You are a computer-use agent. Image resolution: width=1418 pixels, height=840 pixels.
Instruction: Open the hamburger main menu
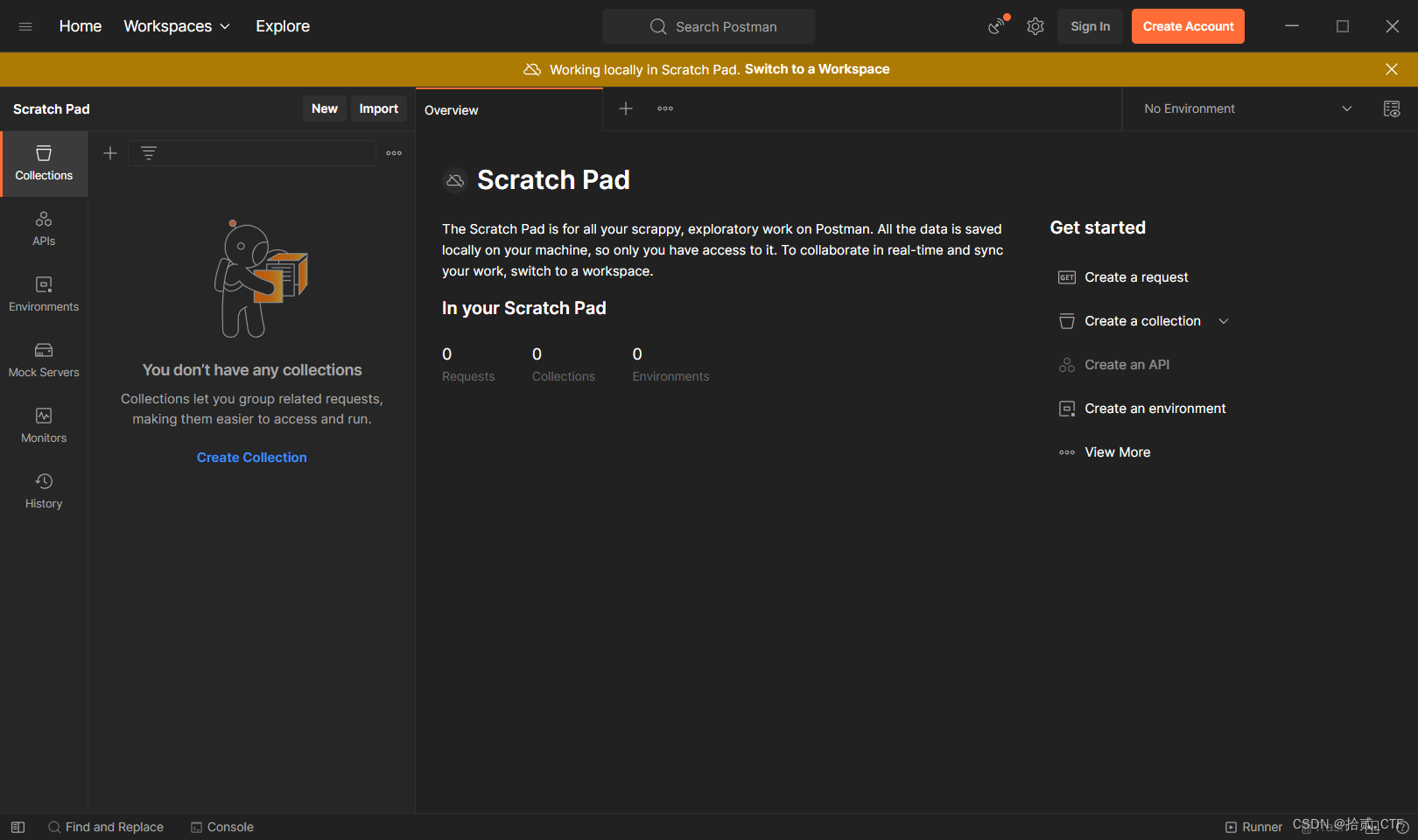[25, 26]
